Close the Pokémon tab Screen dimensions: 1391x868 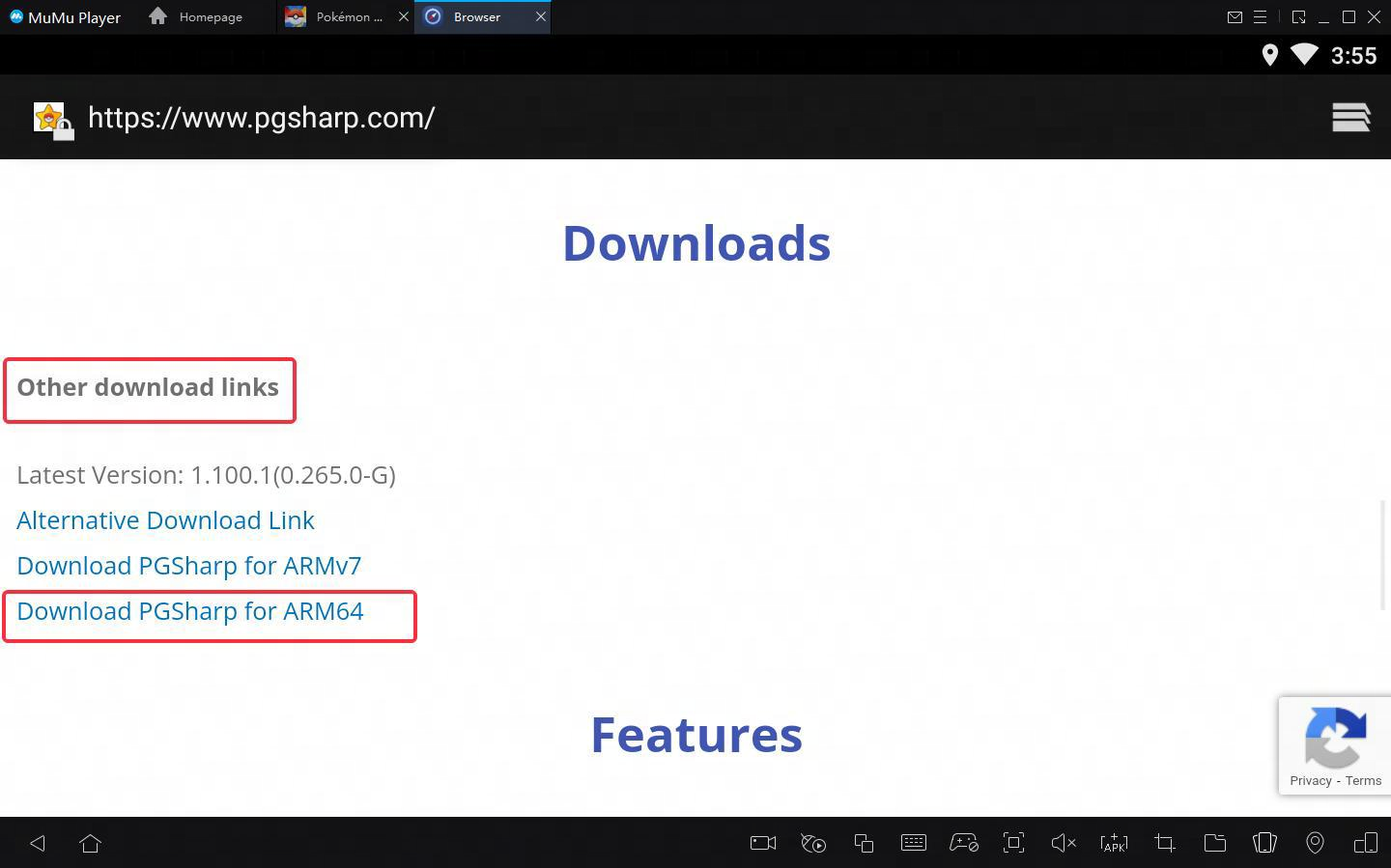(x=404, y=16)
